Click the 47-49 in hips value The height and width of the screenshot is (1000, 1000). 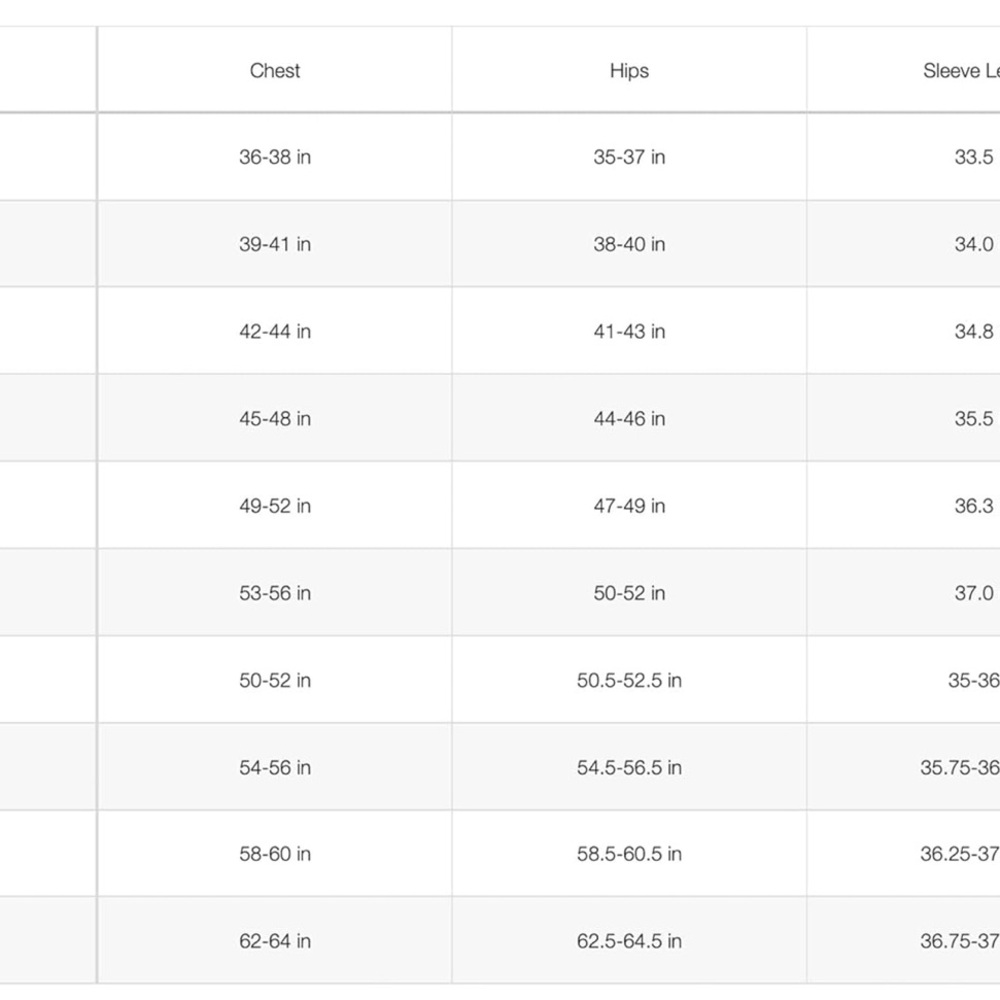pos(629,506)
